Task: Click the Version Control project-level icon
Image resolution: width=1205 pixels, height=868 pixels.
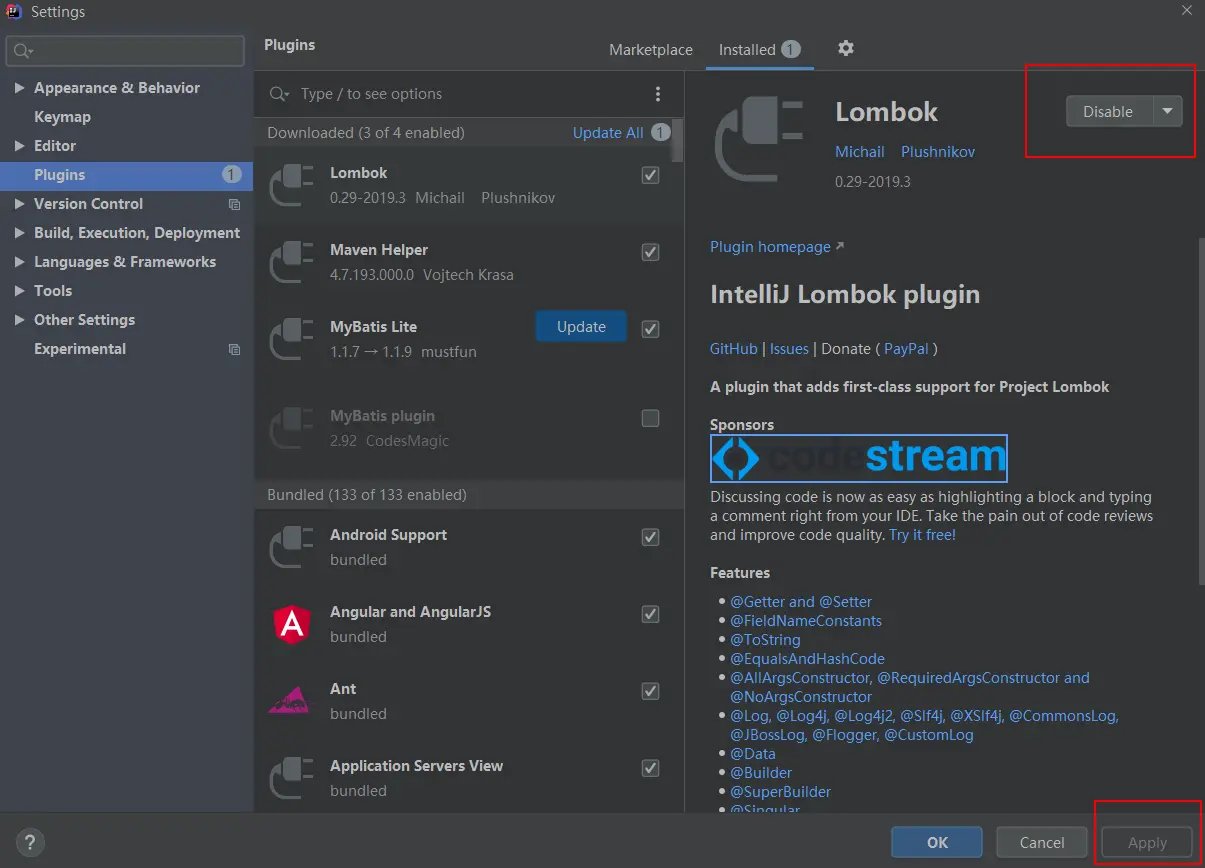Action: 235,204
